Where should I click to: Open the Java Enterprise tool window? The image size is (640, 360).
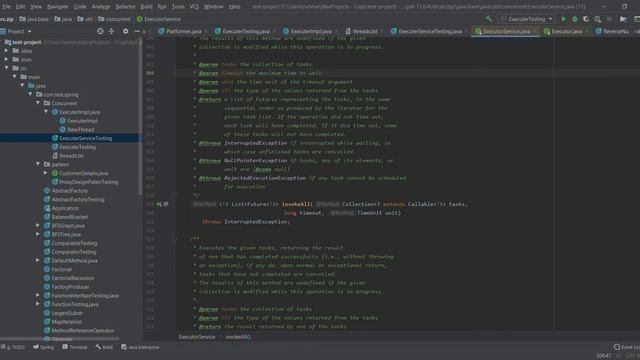point(140,347)
